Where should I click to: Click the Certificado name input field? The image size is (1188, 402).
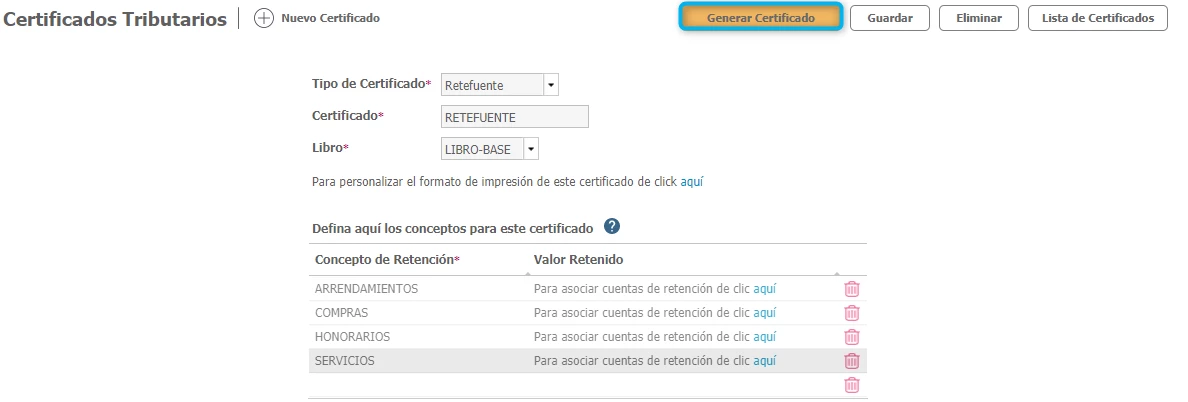(514, 117)
